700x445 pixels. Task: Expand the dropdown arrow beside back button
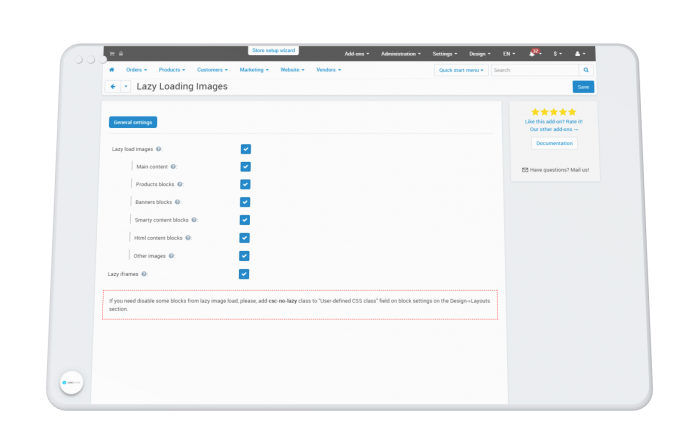126,87
